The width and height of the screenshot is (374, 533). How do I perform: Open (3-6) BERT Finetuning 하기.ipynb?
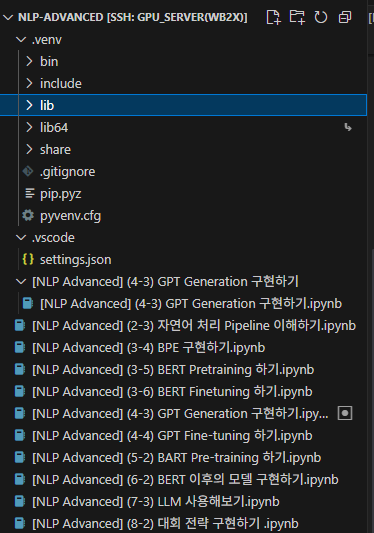coord(172,392)
